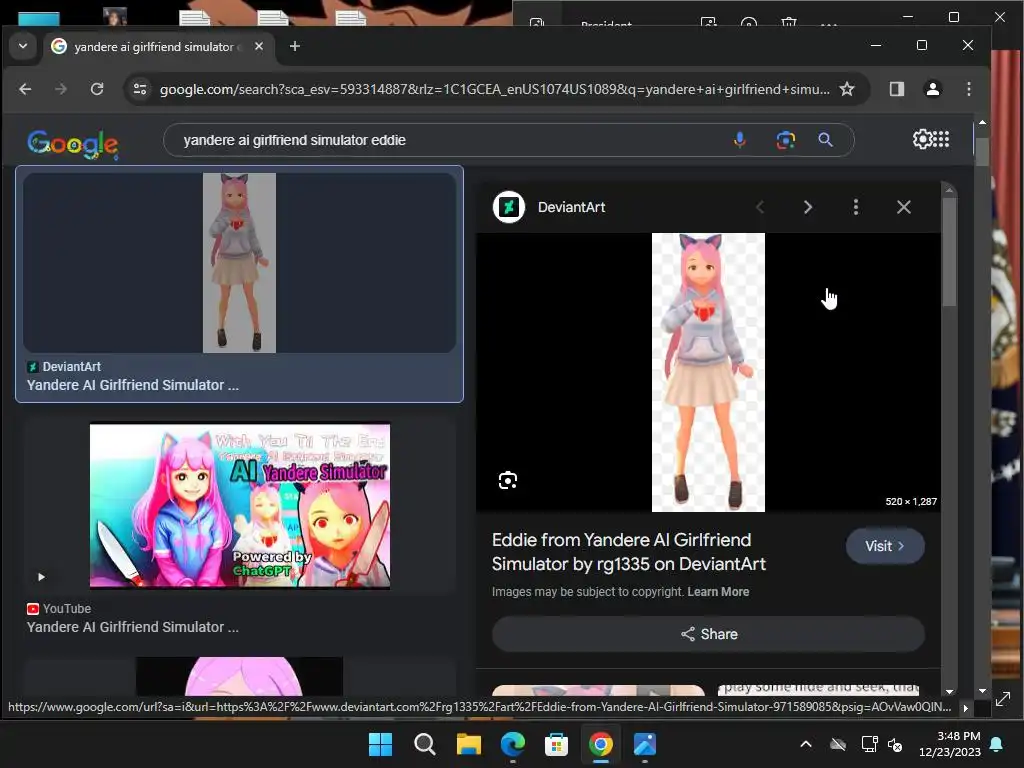Image resolution: width=1024 pixels, height=768 pixels.
Task: Click the YouTube source label
Action: 67,609
